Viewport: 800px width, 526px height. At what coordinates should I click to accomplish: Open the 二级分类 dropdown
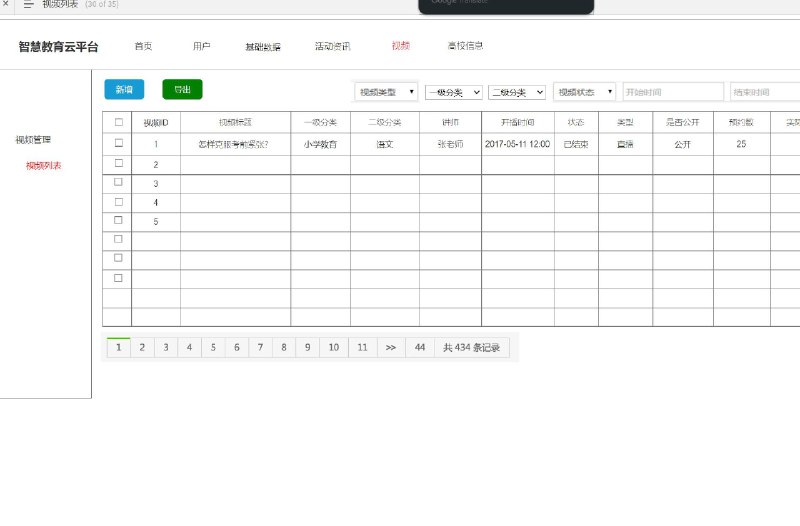[x=517, y=92]
